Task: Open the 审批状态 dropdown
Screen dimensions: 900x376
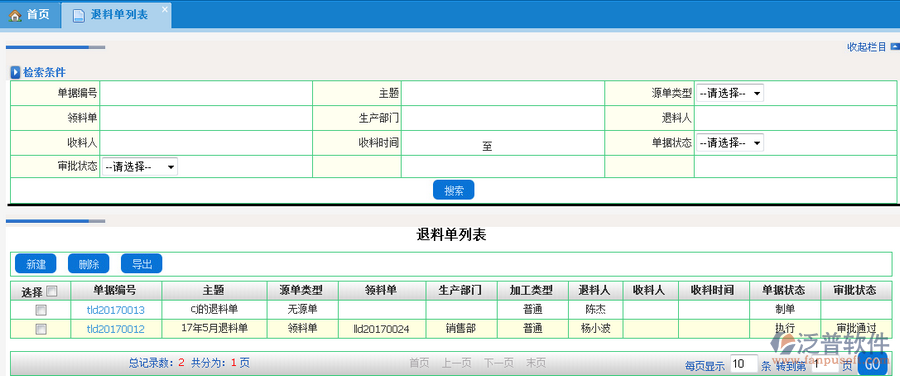Action: pos(140,167)
